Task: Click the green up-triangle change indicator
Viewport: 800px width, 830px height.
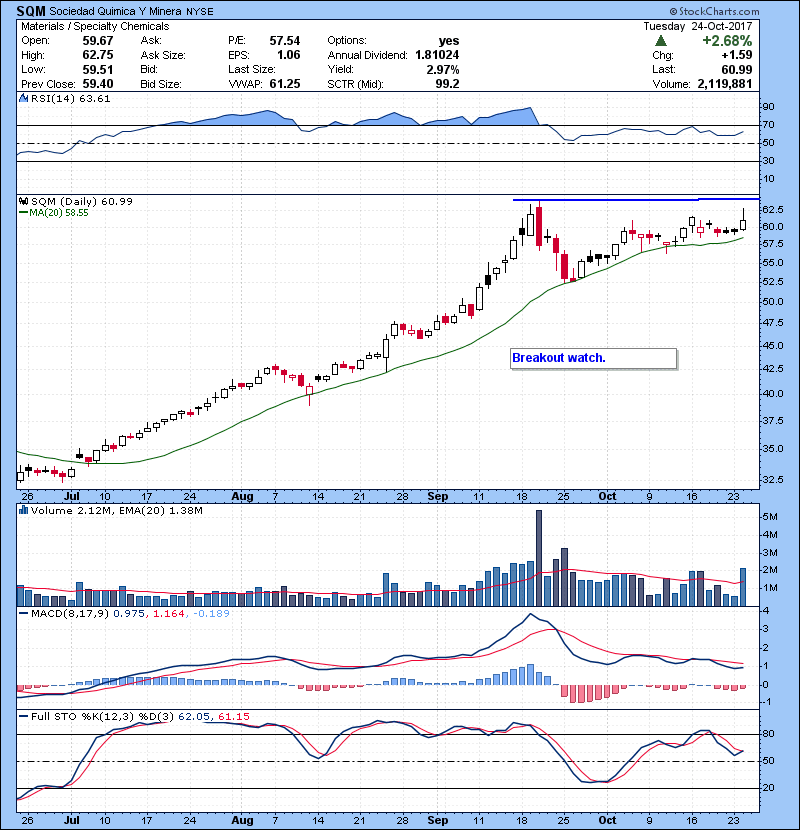Action: tap(661, 41)
